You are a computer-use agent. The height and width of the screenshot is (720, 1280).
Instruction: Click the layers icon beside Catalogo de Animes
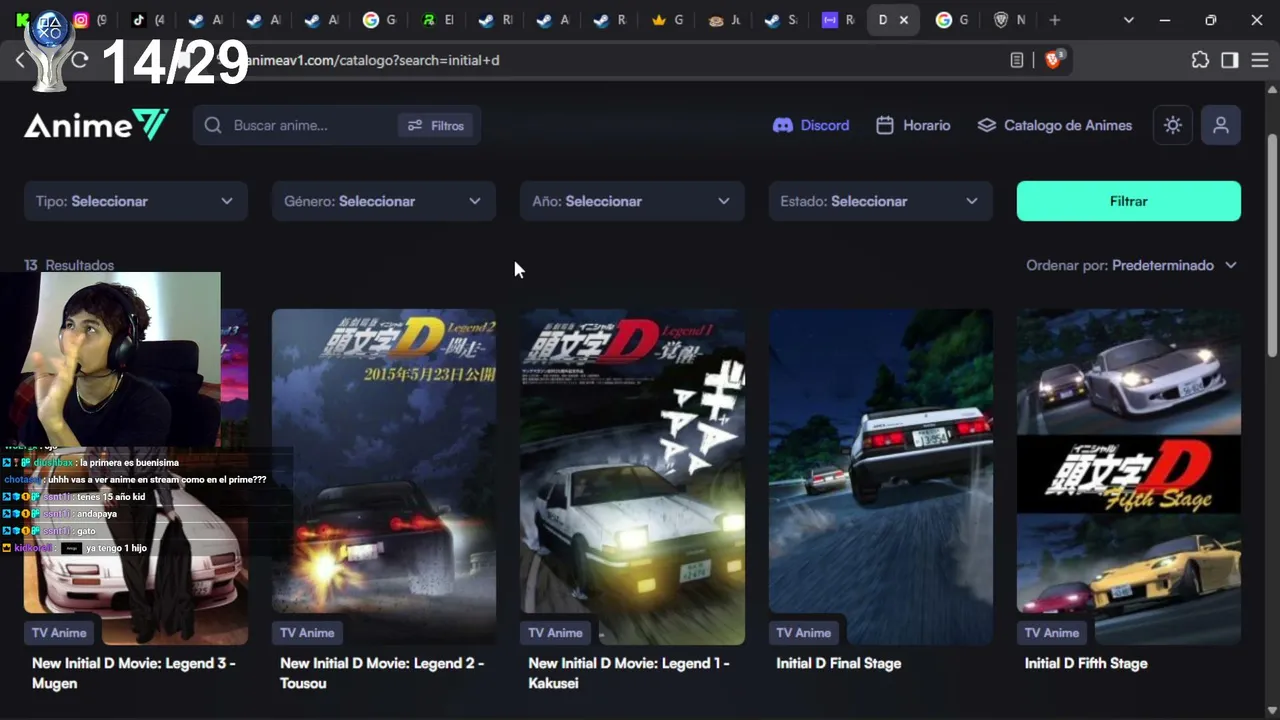(x=987, y=125)
